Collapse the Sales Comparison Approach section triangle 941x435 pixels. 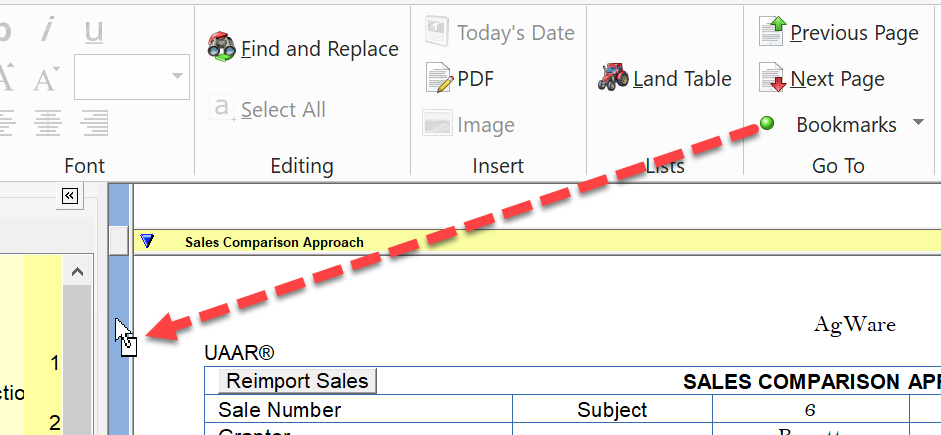(149, 241)
